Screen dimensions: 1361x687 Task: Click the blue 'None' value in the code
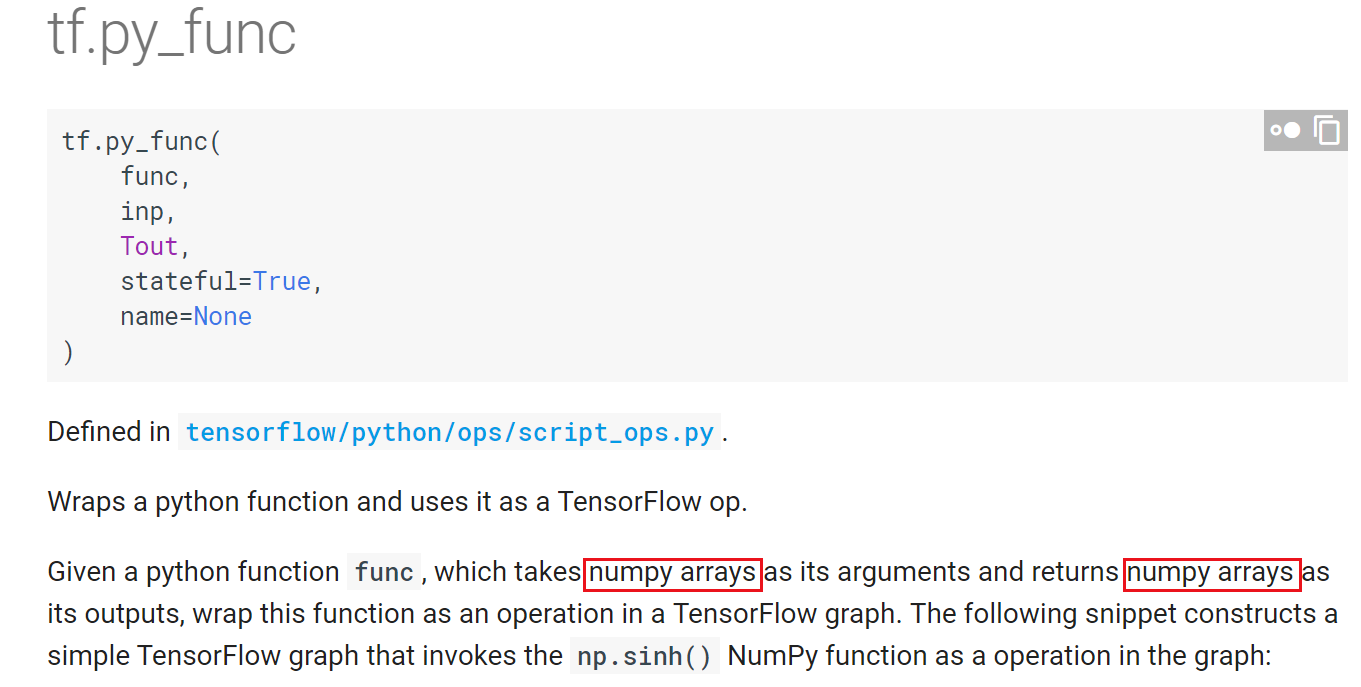(222, 316)
